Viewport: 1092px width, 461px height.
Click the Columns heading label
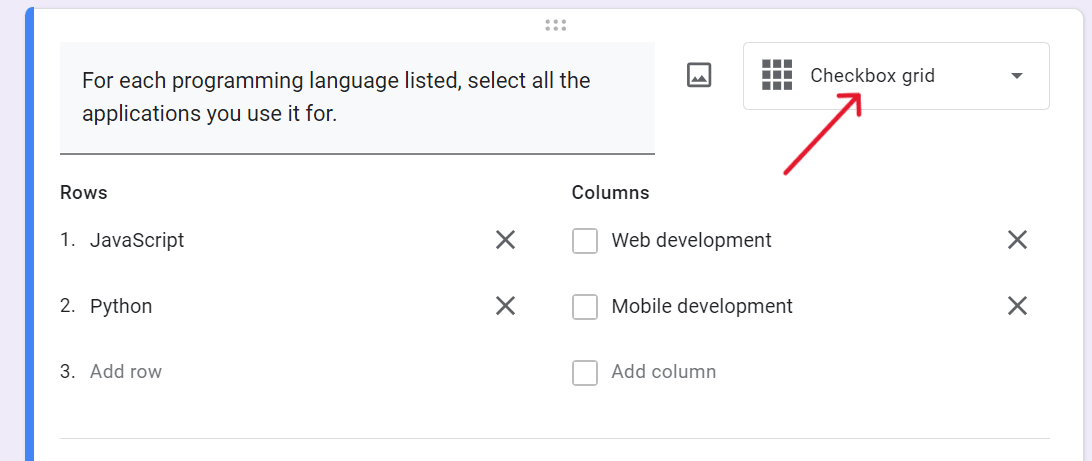point(610,193)
